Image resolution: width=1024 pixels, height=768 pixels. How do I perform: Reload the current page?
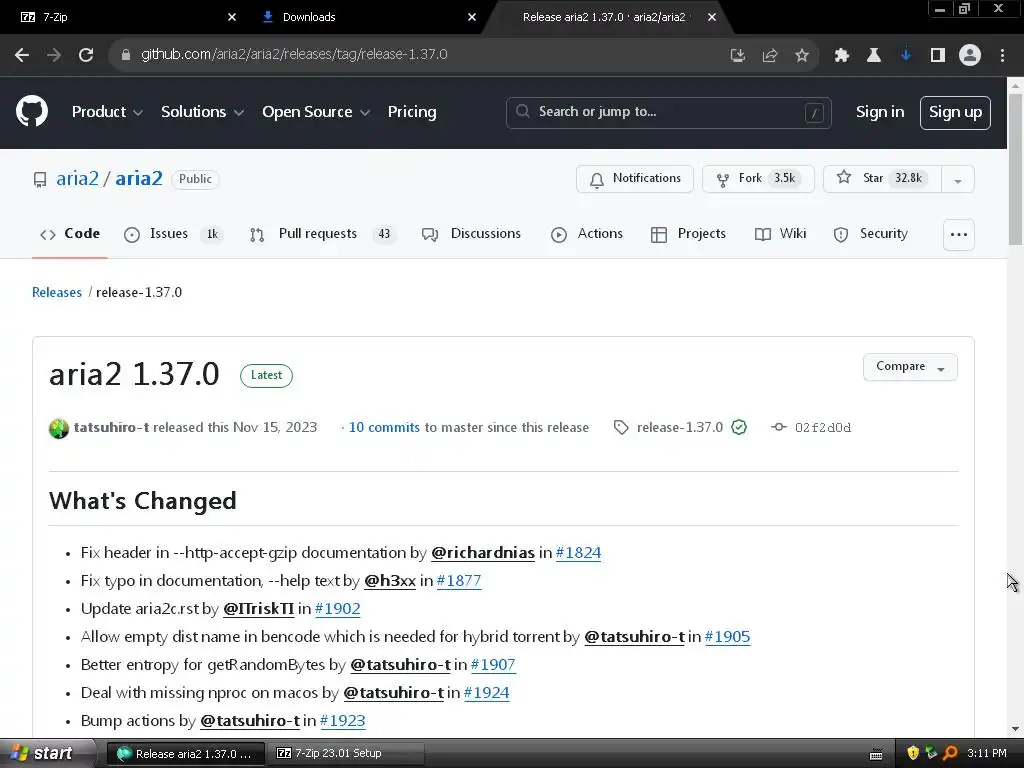86,55
